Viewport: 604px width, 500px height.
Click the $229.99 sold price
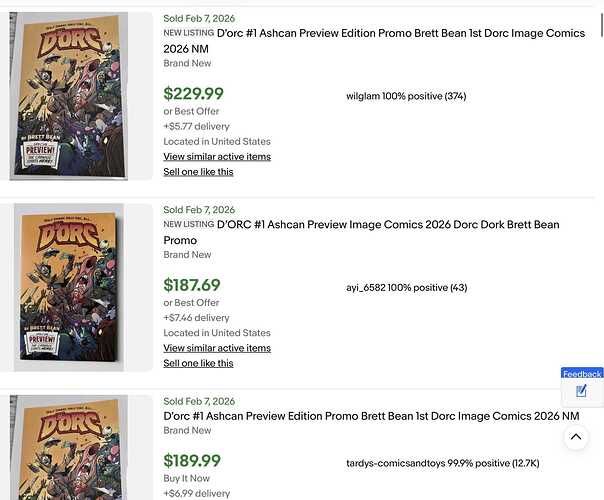click(193, 94)
